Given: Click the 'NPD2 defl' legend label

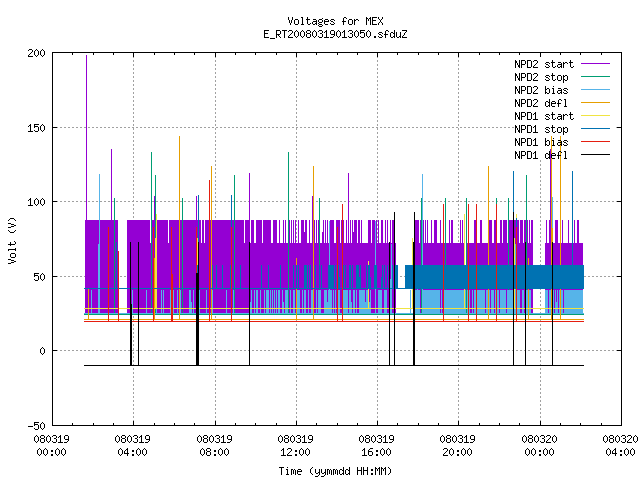Looking at the screenshot, I should click(x=541, y=103).
